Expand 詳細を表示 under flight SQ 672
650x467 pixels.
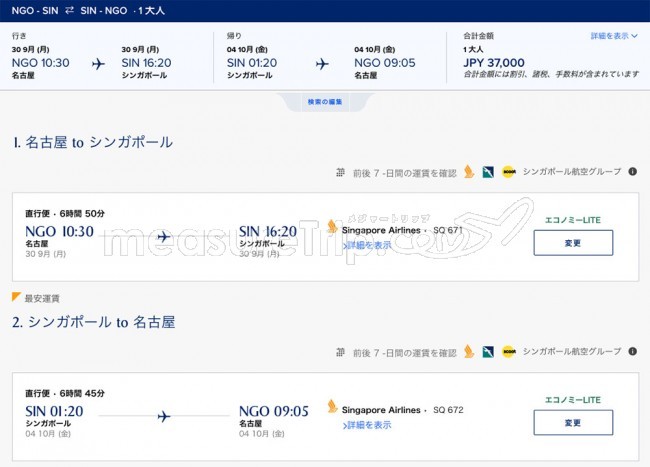pos(367,425)
